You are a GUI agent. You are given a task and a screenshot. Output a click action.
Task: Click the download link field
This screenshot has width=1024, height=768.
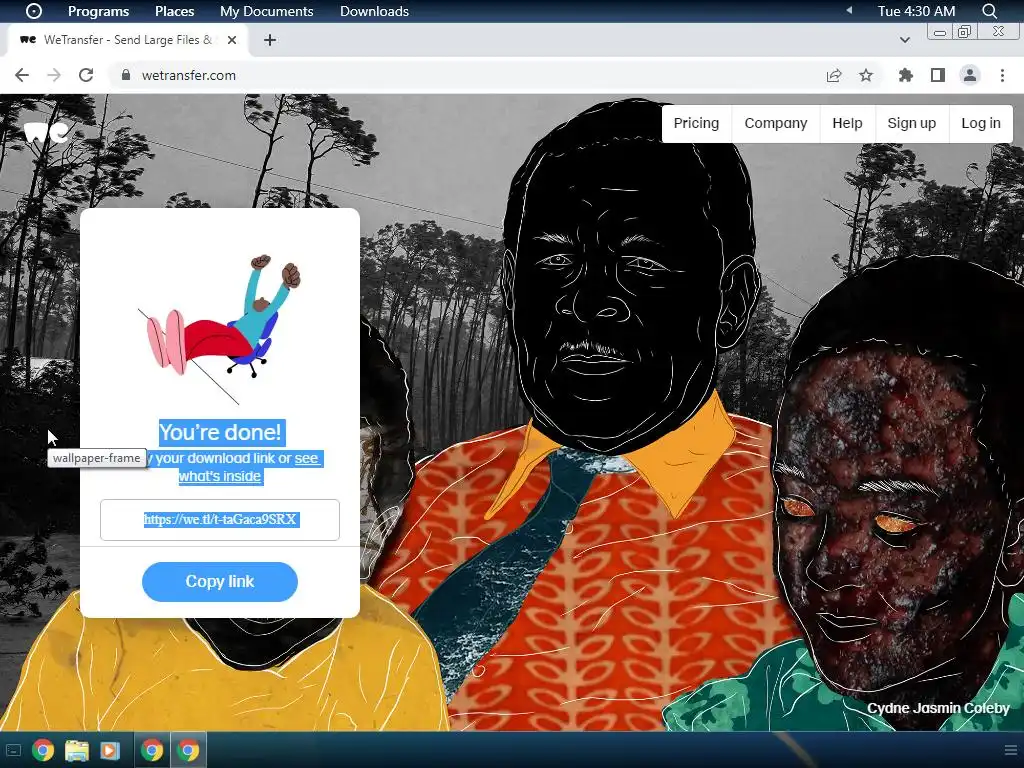coord(220,520)
